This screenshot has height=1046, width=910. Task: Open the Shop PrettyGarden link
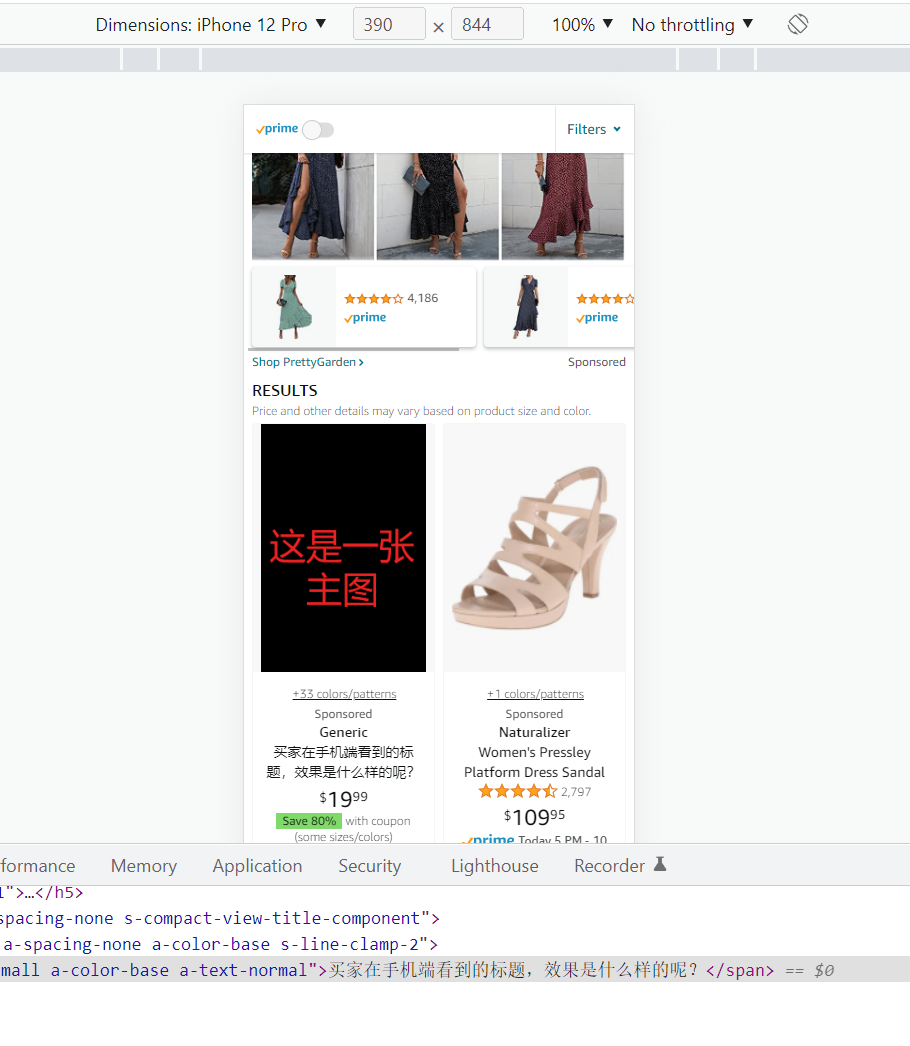click(308, 362)
